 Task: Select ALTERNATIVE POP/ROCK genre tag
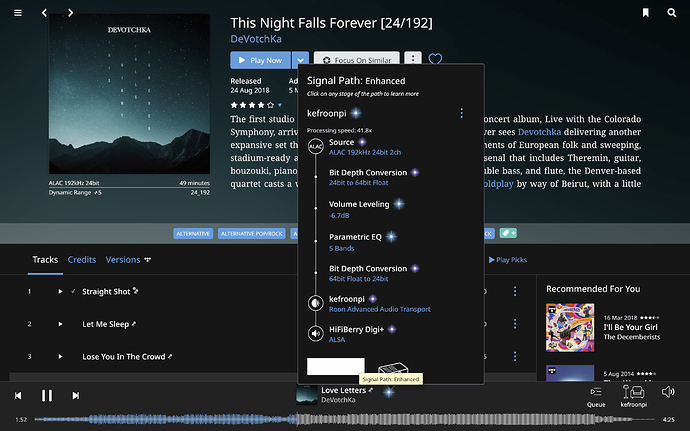pos(252,233)
